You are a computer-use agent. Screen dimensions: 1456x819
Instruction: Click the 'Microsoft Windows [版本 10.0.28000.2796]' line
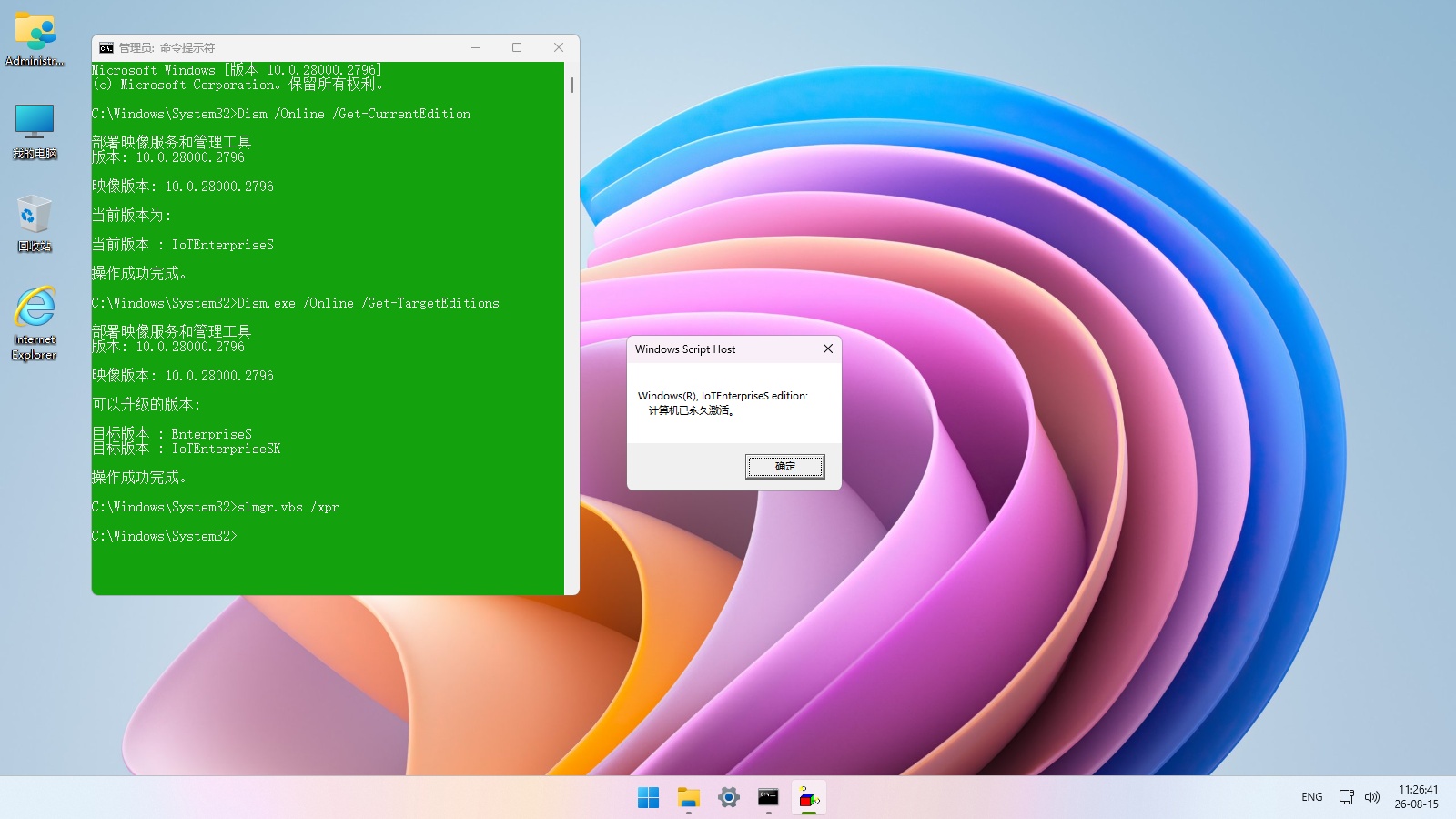[x=237, y=70]
